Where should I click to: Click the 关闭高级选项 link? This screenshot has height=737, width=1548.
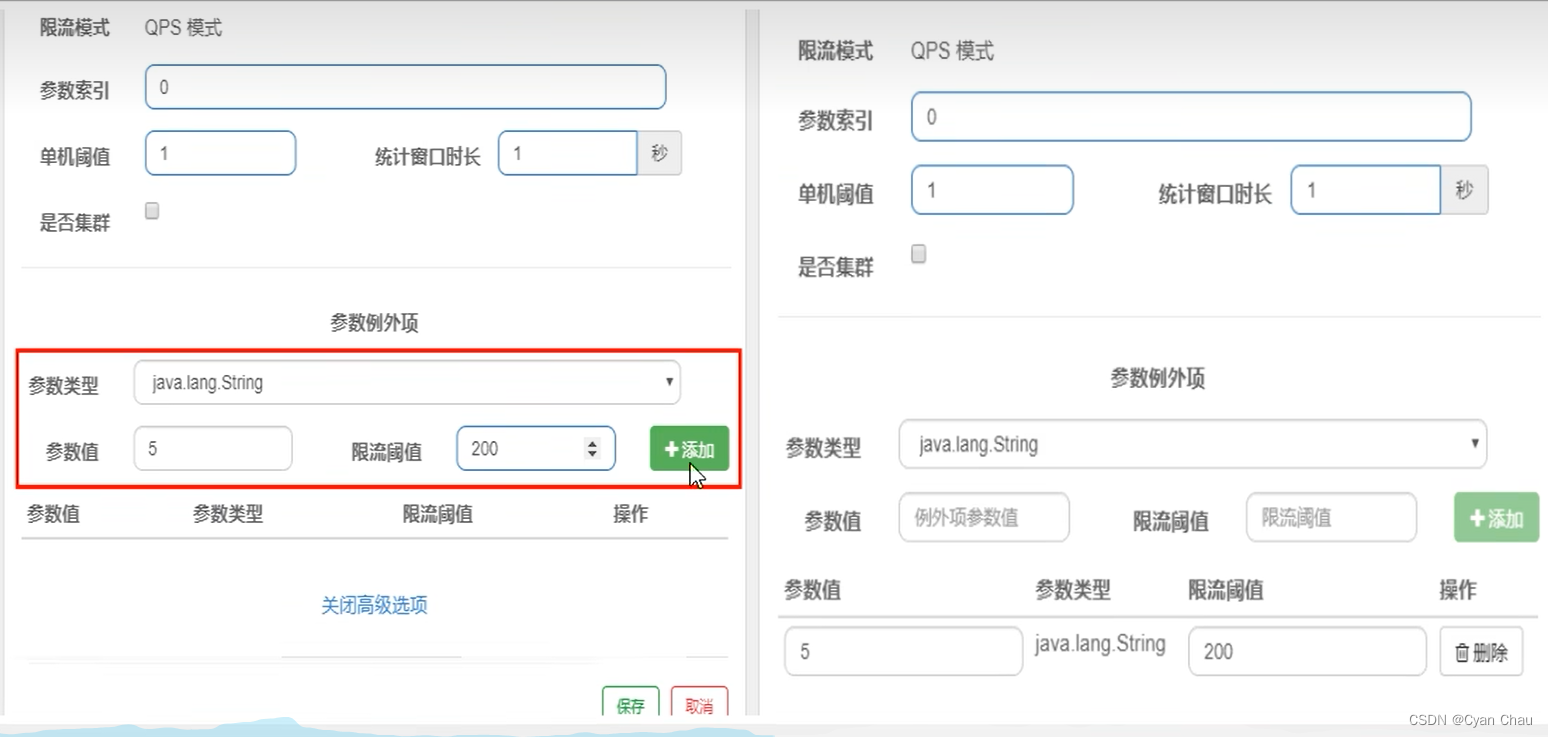point(373,605)
